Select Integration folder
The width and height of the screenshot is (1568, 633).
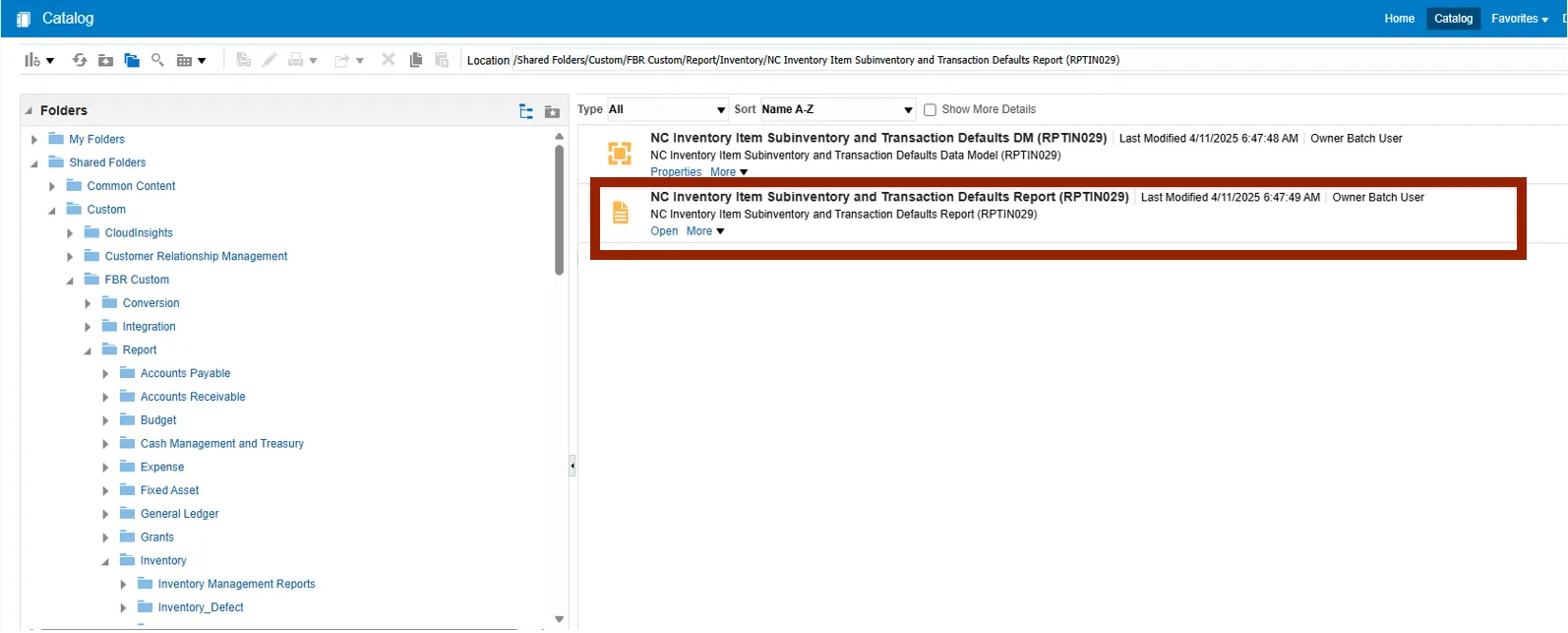coord(150,327)
